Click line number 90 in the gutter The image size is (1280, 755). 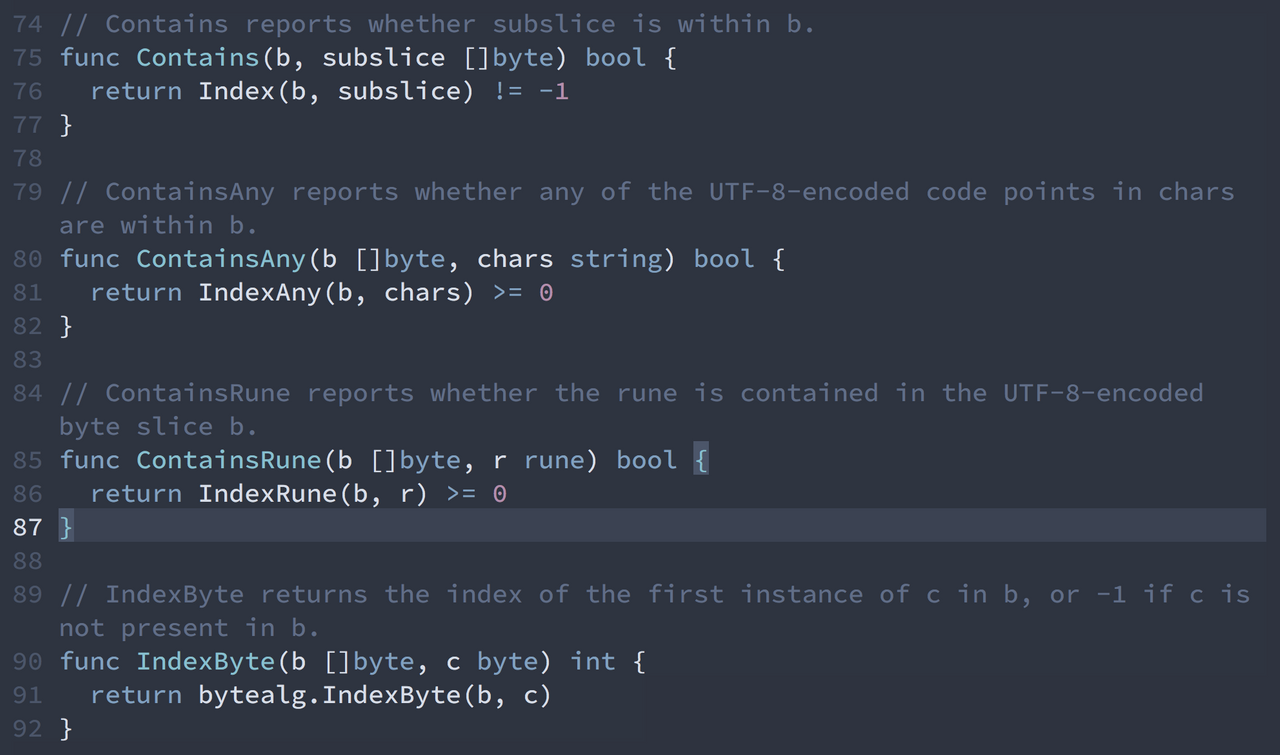click(28, 662)
